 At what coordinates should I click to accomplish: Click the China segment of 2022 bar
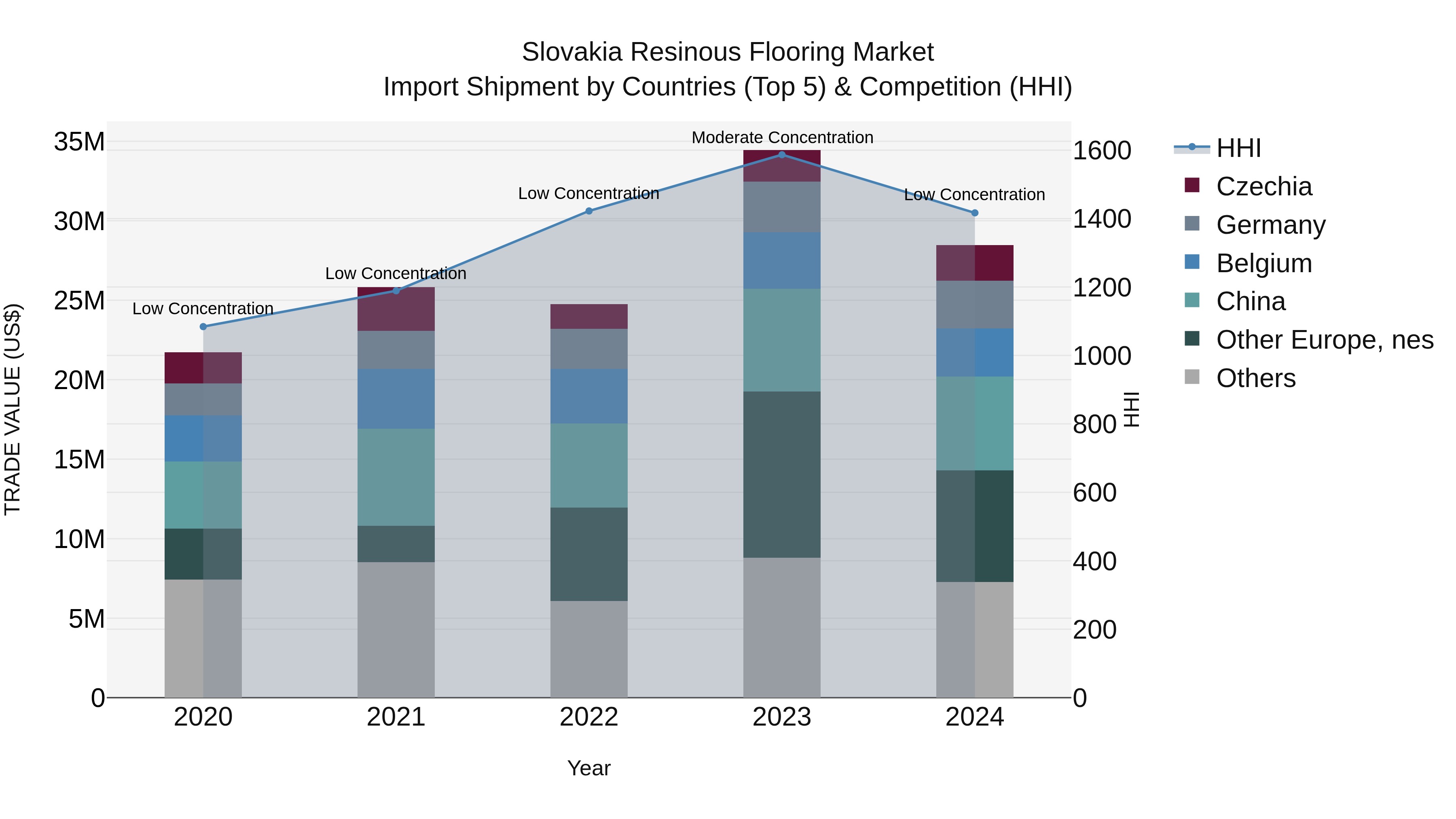(x=589, y=466)
